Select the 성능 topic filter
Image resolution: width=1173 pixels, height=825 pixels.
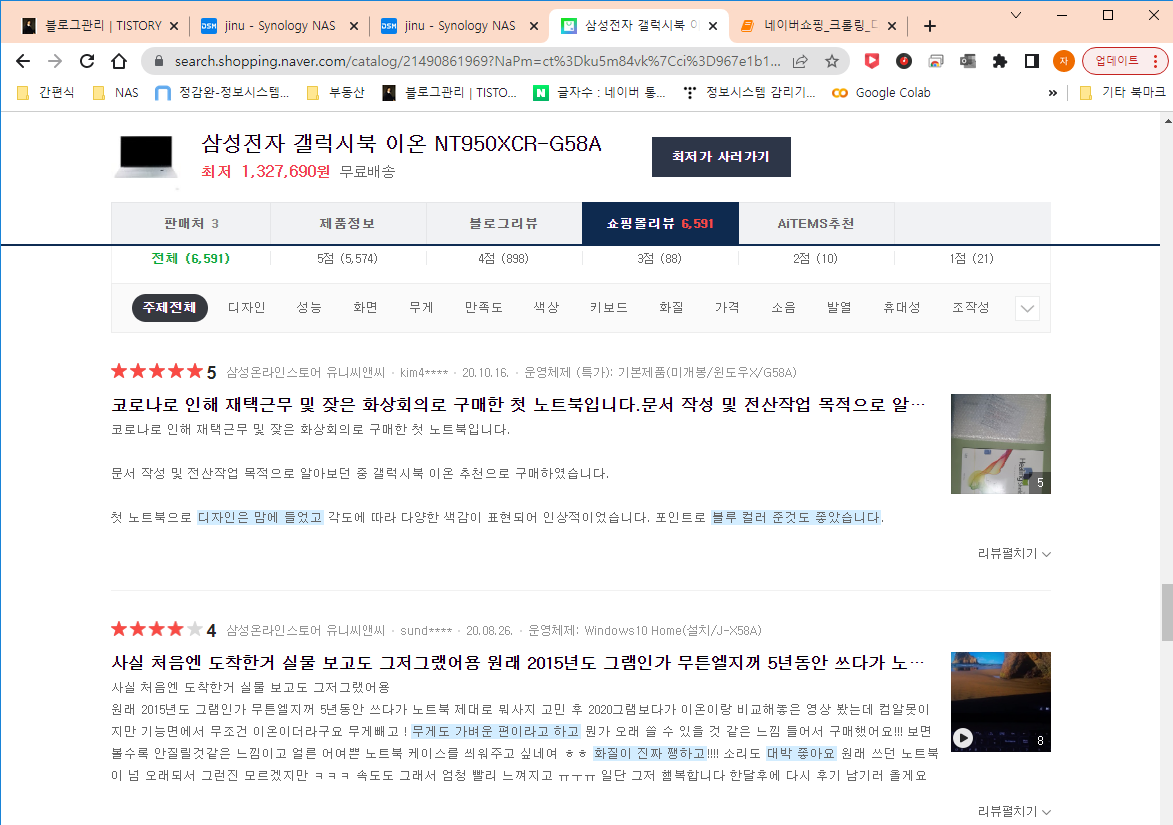[x=309, y=307]
